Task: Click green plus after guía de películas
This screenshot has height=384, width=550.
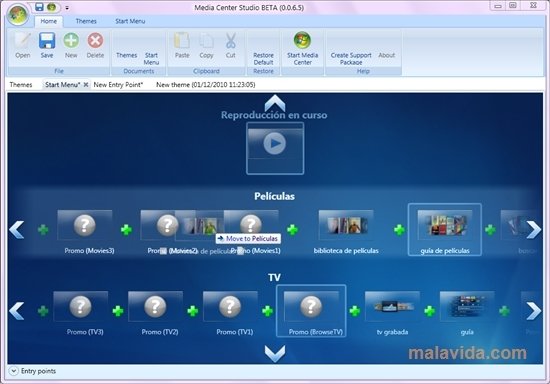Action: pos(490,230)
